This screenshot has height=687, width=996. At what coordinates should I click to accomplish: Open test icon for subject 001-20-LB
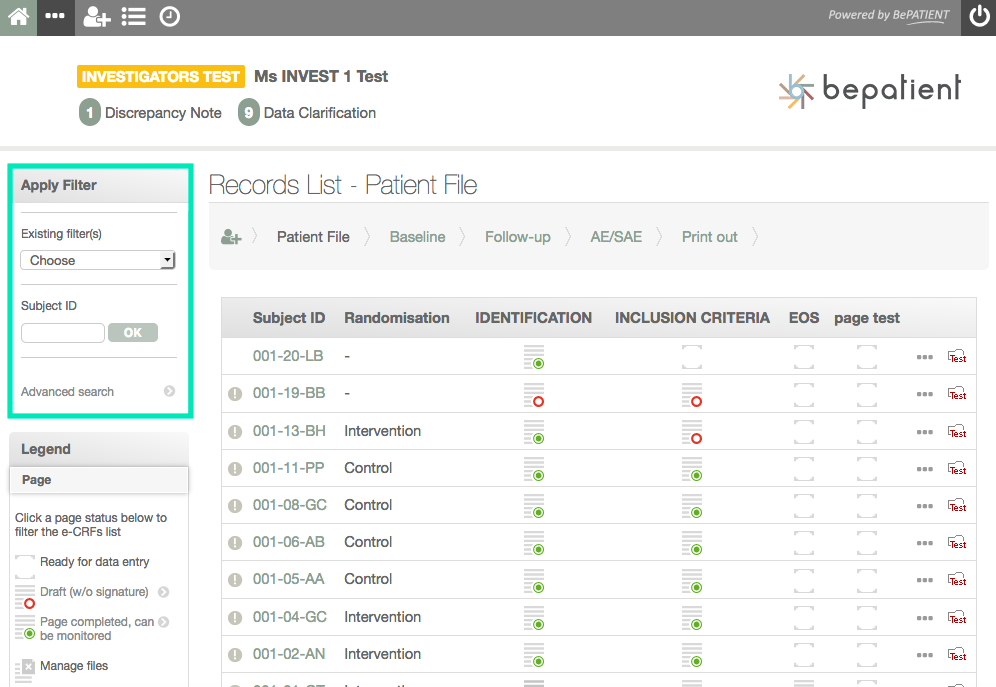(x=957, y=357)
